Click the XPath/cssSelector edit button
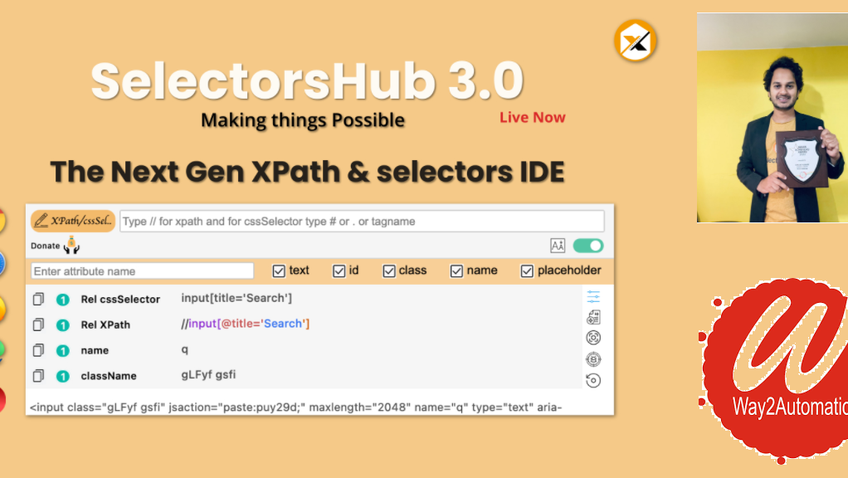Image resolution: width=848 pixels, height=478 pixels. (x=73, y=221)
